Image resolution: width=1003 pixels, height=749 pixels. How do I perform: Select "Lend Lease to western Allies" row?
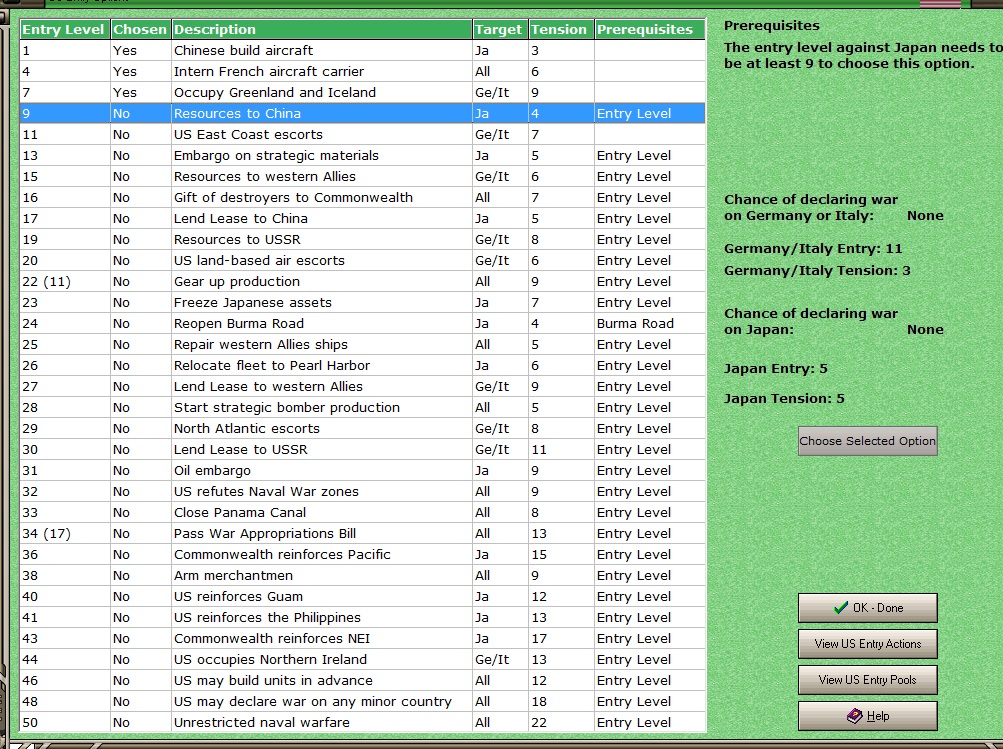coord(363,386)
